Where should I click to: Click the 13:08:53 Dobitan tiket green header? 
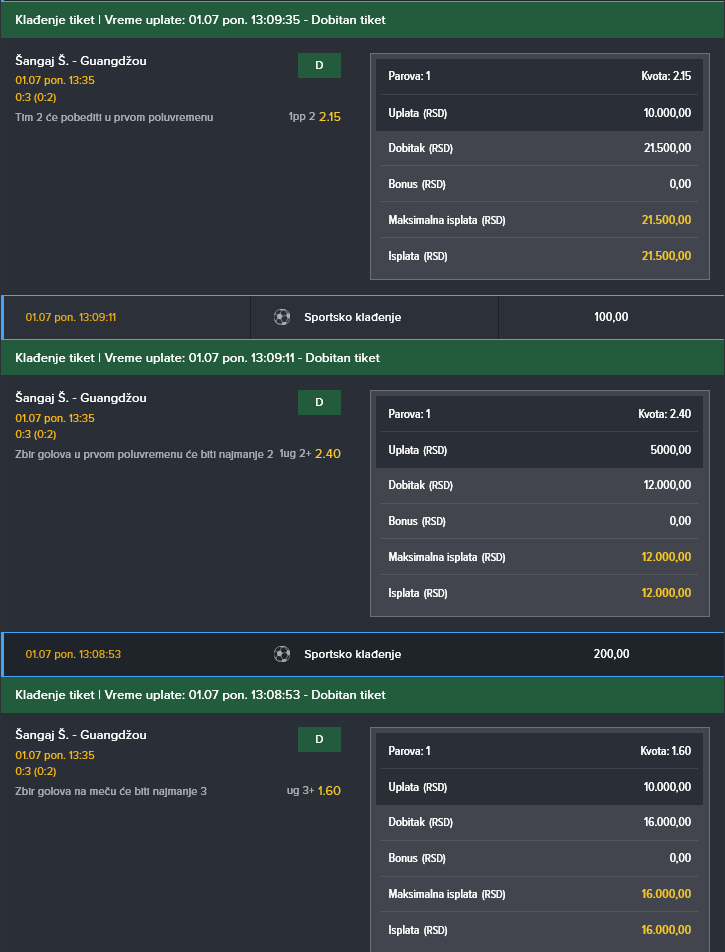coord(362,695)
